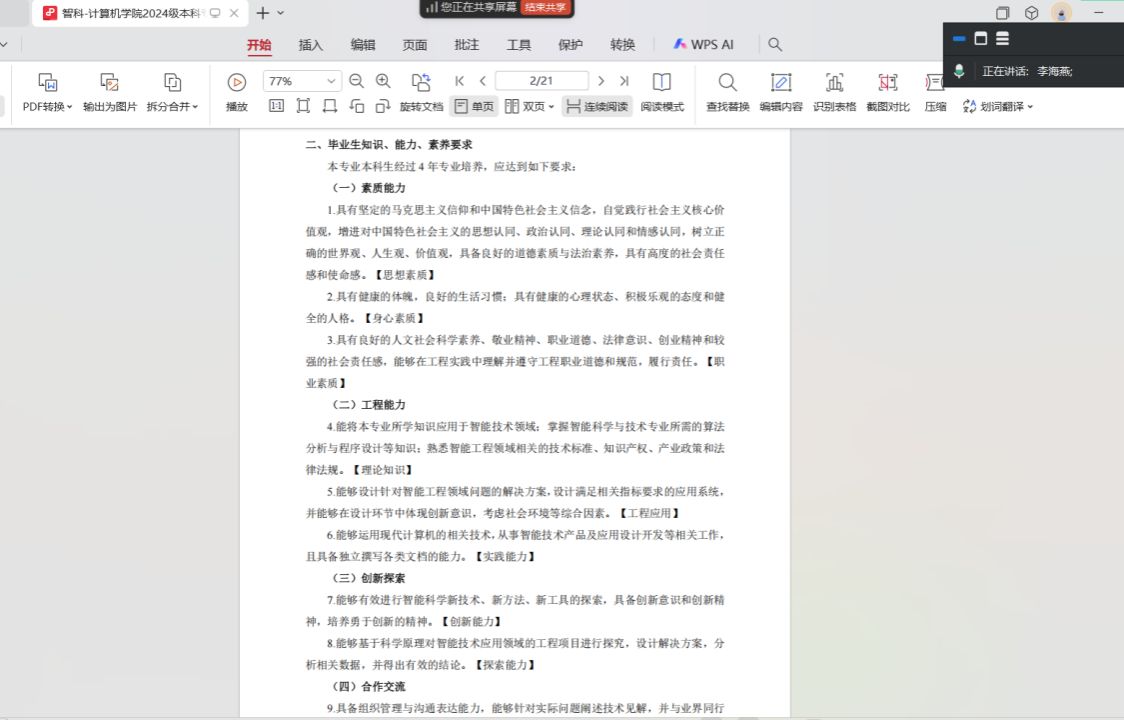Click the 播放 (Play) slideshow icon
The width and height of the screenshot is (1124, 720).
pos(236,83)
